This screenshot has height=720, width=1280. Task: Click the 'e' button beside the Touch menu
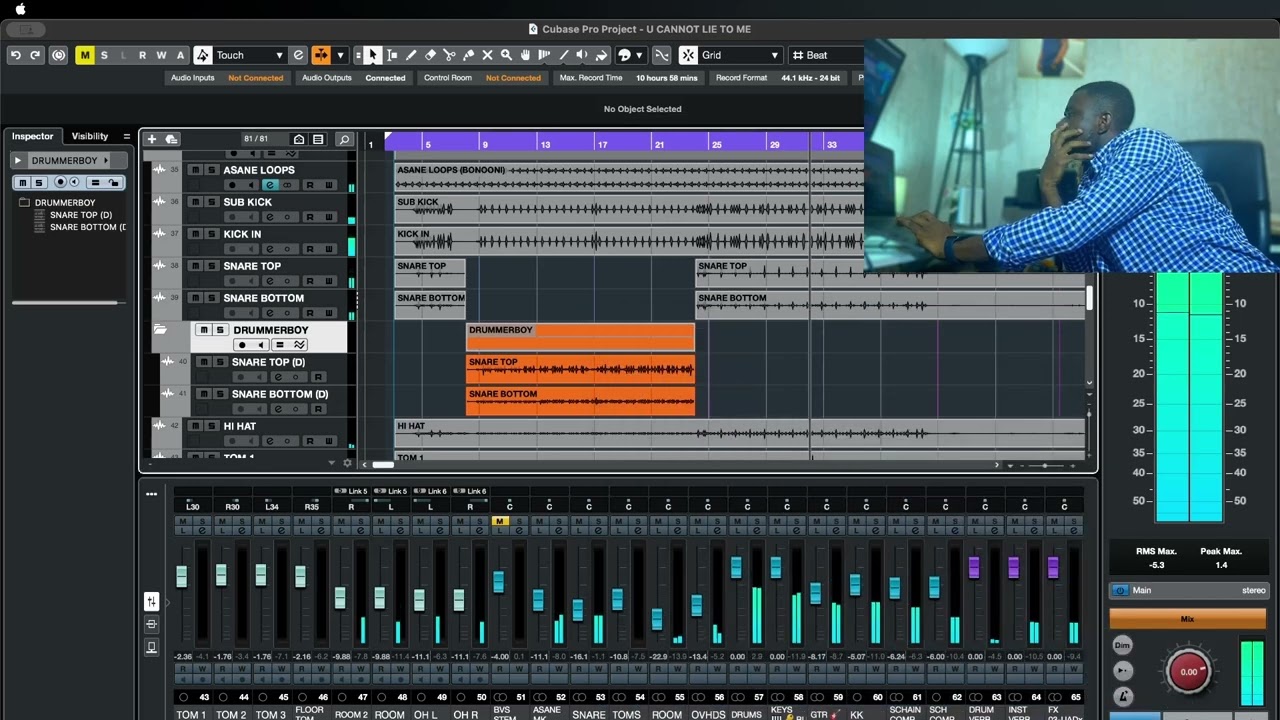click(x=298, y=55)
